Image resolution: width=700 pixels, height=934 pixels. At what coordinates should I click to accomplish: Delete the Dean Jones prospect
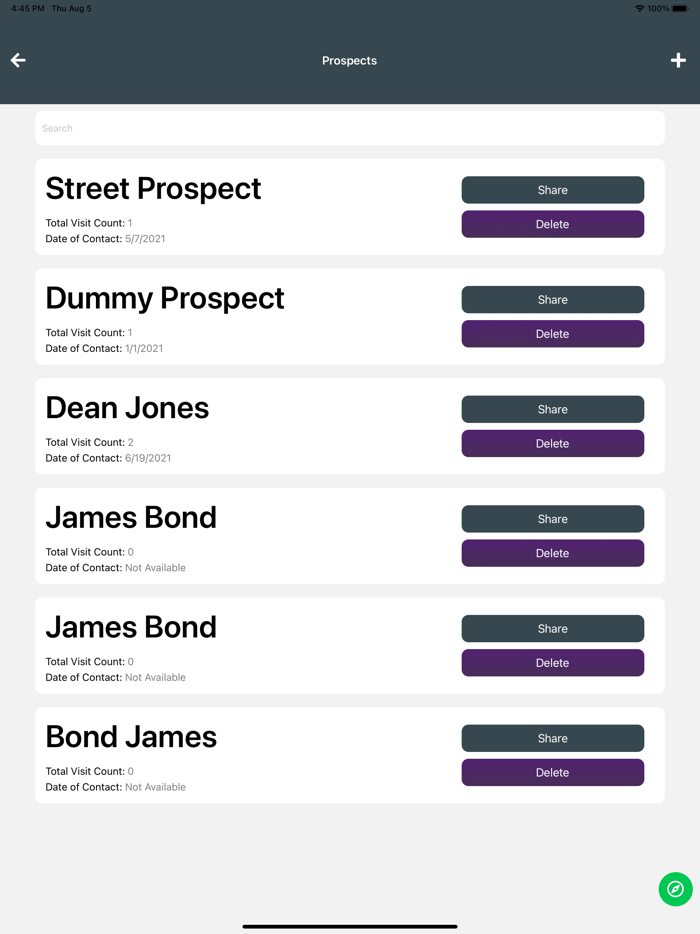[552, 444]
